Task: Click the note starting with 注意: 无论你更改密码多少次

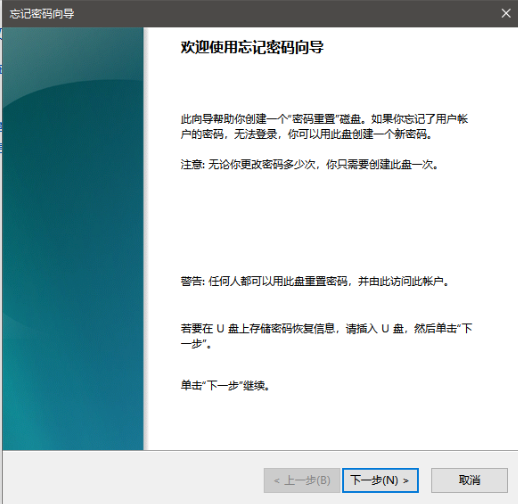Action: point(309,164)
